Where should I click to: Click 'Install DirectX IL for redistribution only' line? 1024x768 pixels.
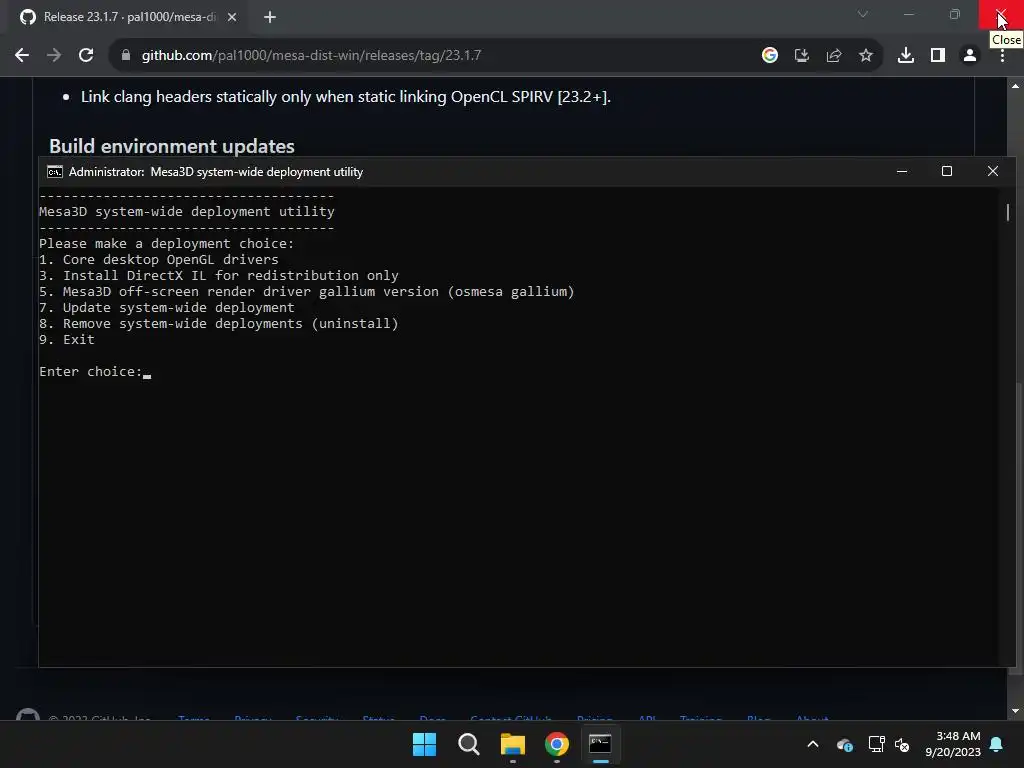click(x=219, y=276)
